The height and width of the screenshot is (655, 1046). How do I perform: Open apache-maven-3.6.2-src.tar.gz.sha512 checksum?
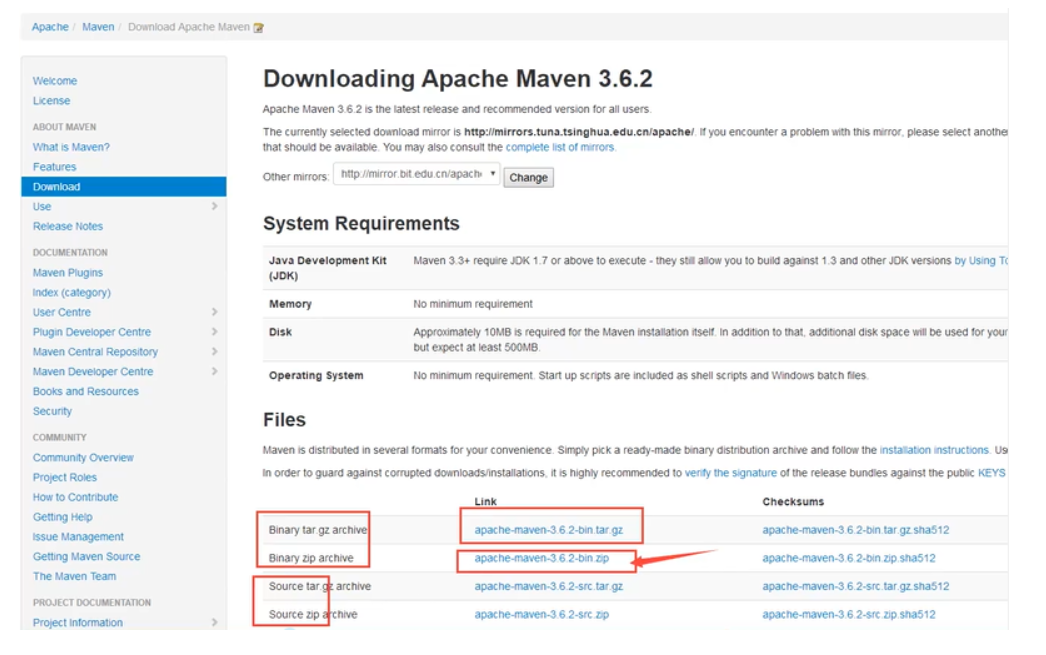(x=855, y=586)
